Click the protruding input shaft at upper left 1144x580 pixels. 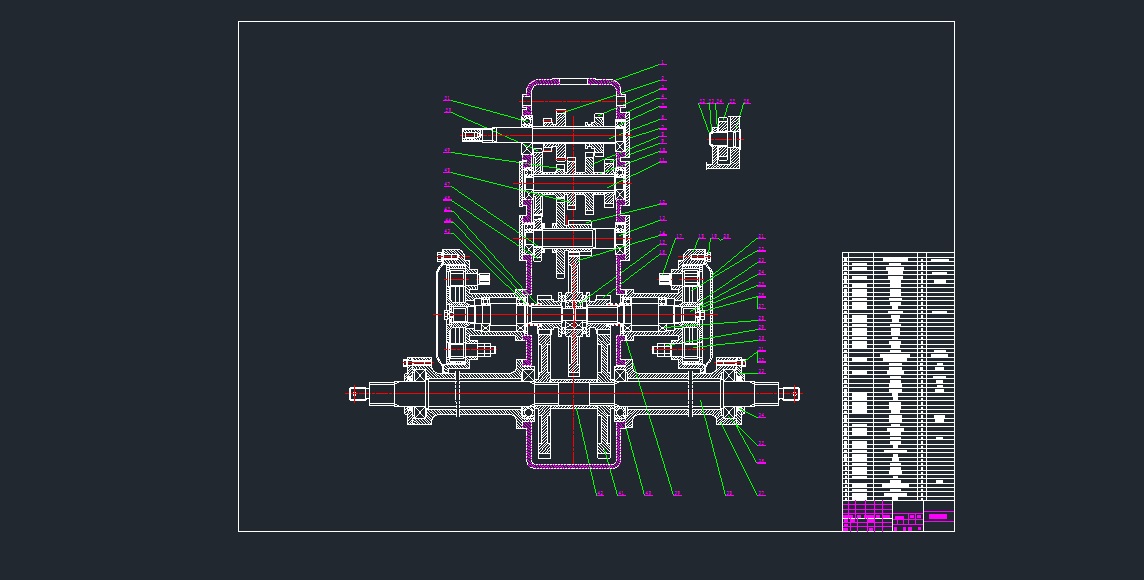[491, 135]
